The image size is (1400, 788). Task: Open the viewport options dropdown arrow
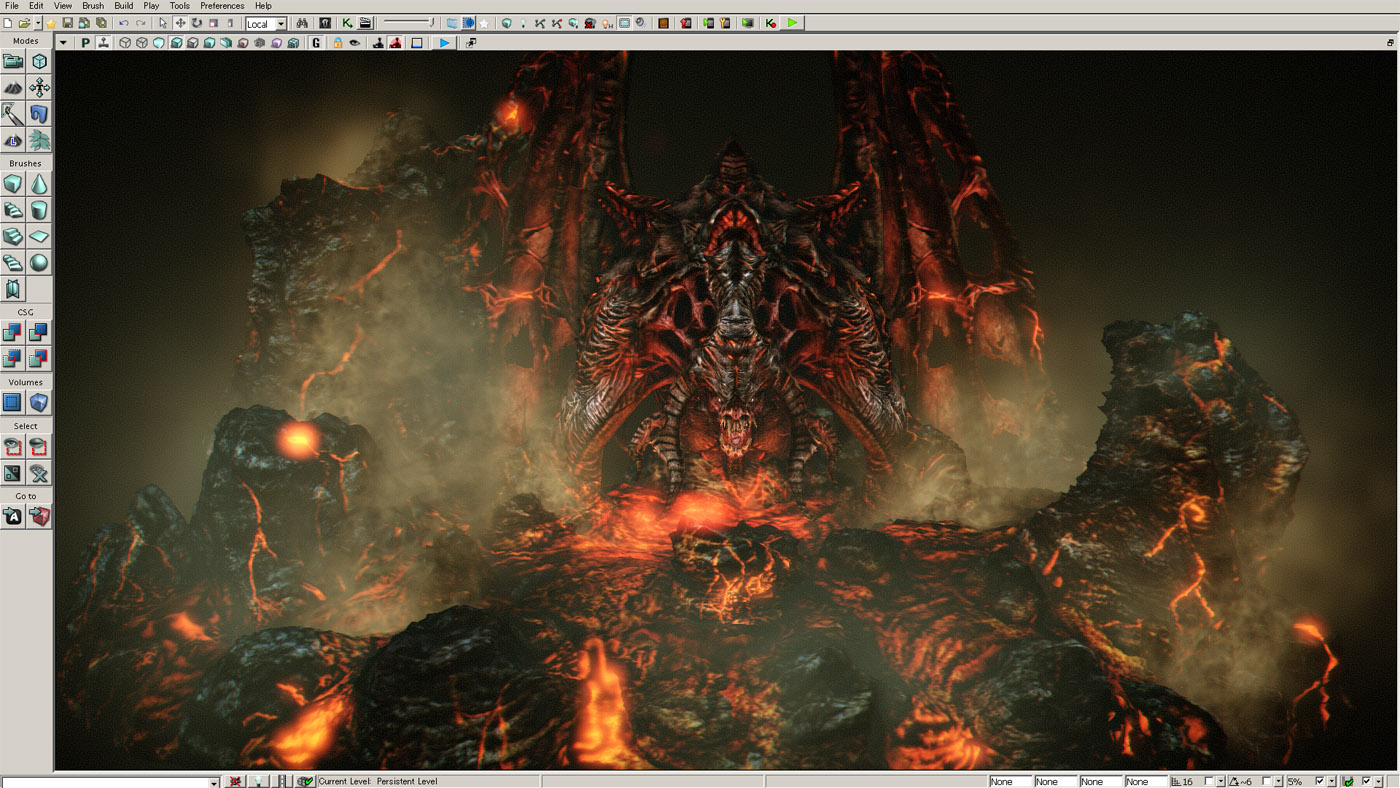pyautogui.click(x=63, y=43)
